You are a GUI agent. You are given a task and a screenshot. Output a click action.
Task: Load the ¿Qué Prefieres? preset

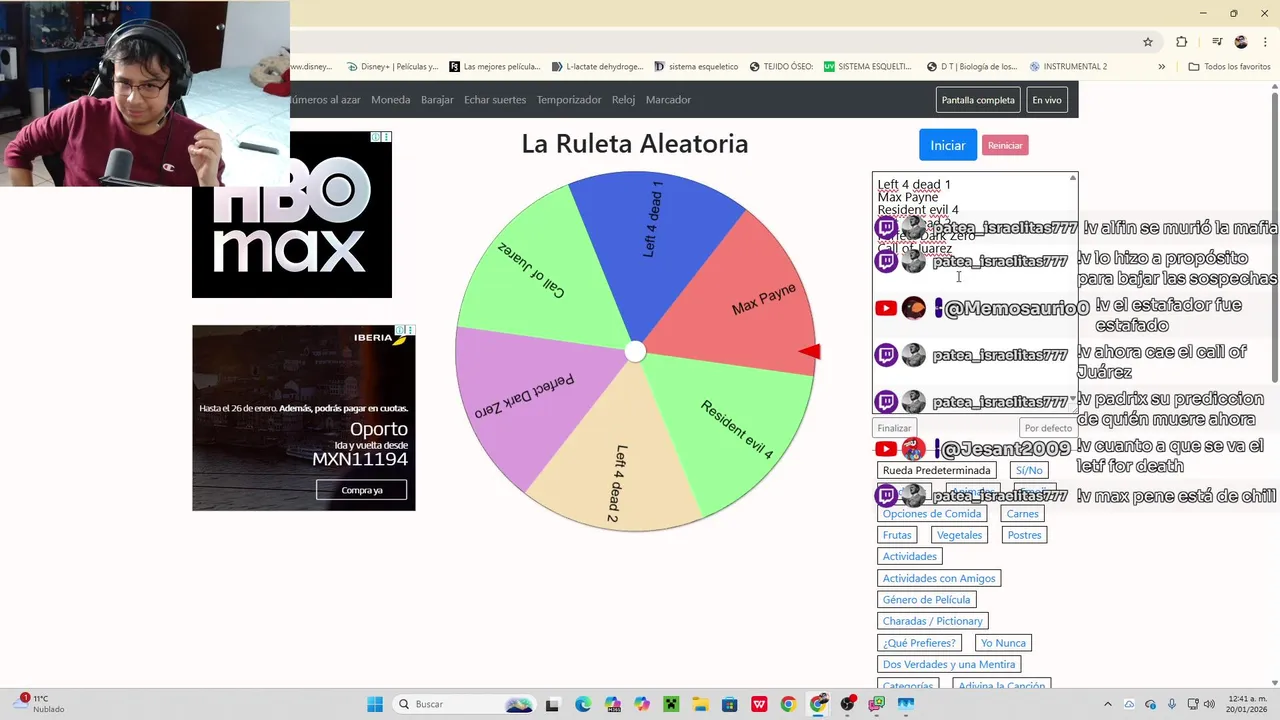pyautogui.click(x=919, y=643)
